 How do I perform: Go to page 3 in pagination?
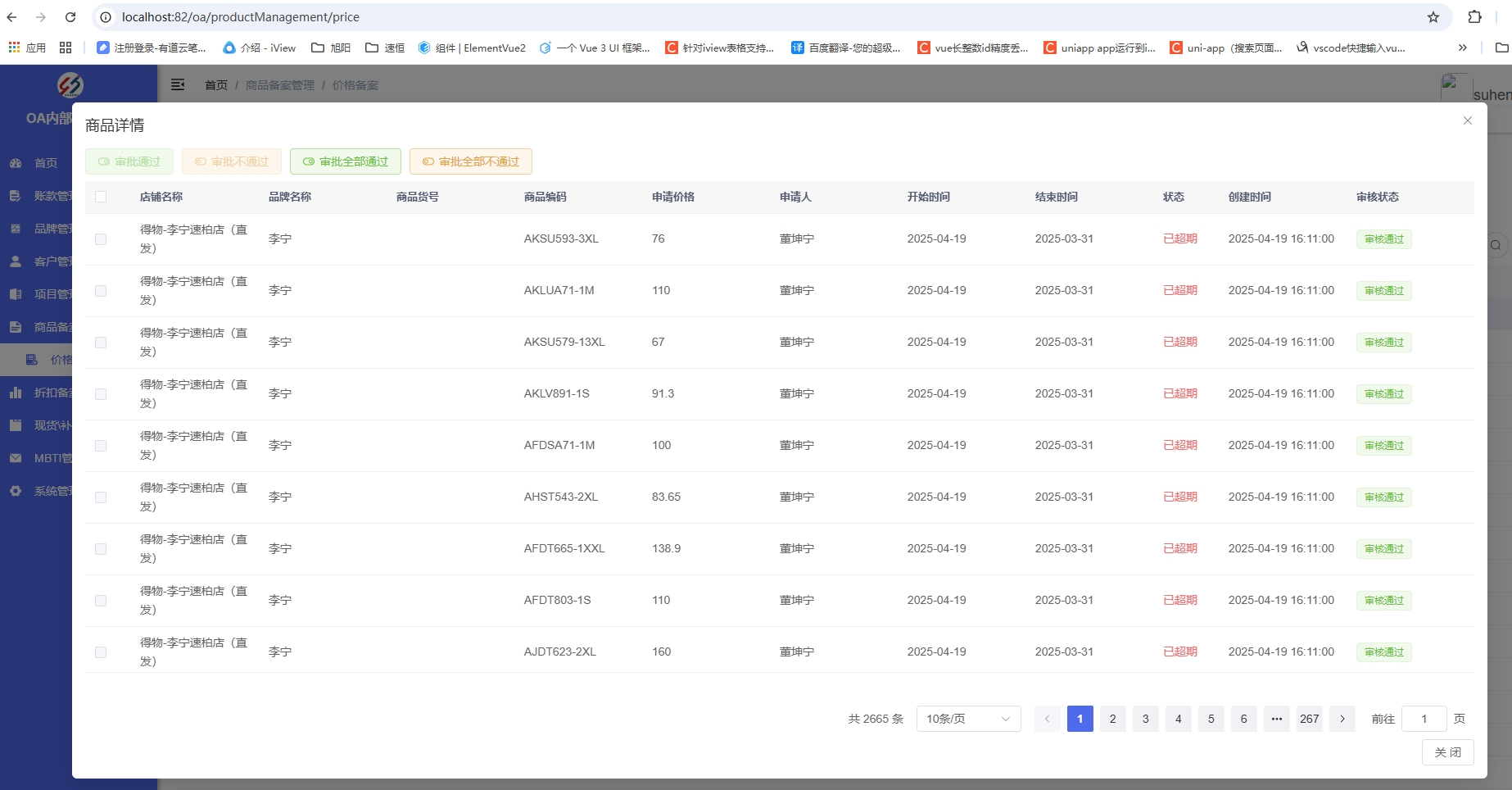[x=1145, y=719]
